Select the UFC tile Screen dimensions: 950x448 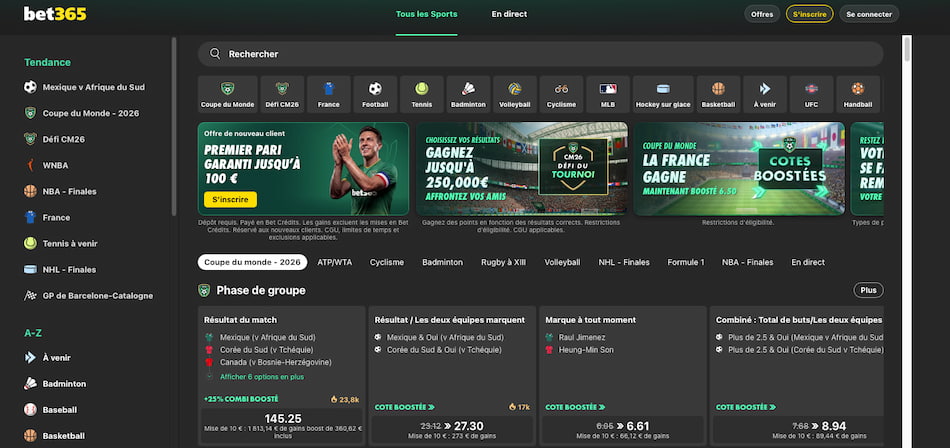[811, 95]
